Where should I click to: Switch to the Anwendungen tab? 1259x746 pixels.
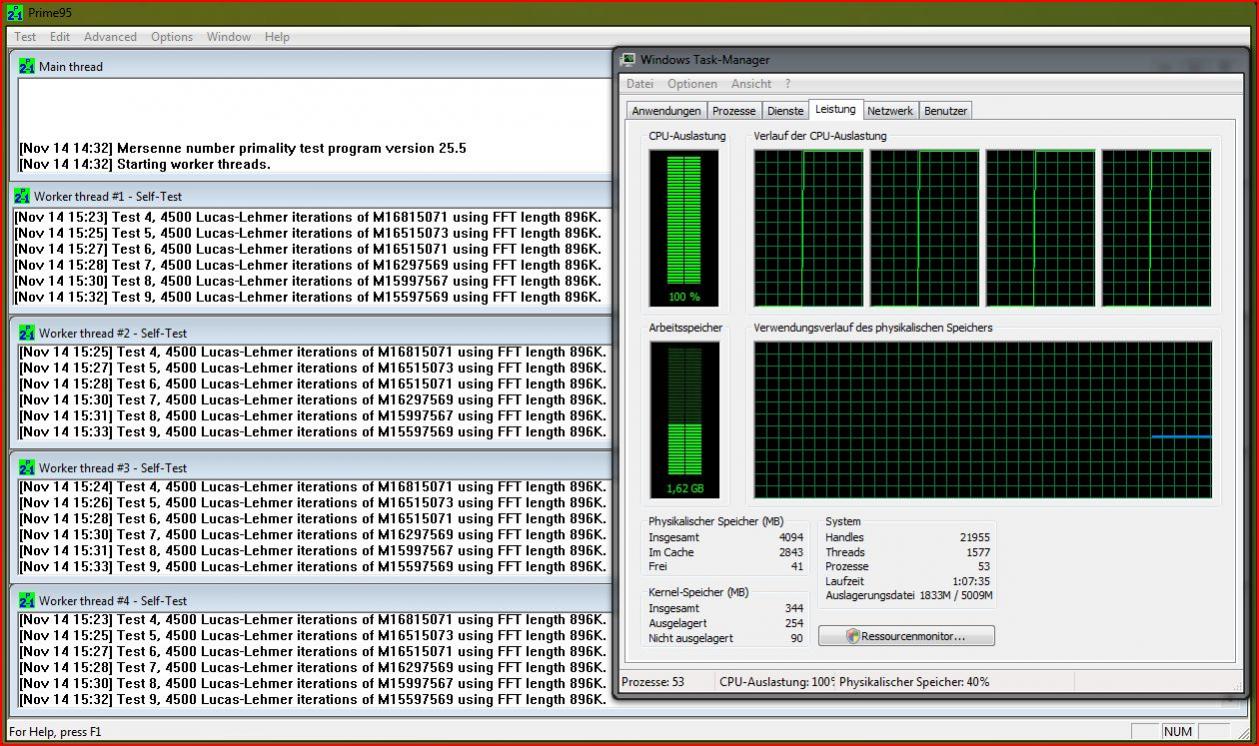coord(667,111)
